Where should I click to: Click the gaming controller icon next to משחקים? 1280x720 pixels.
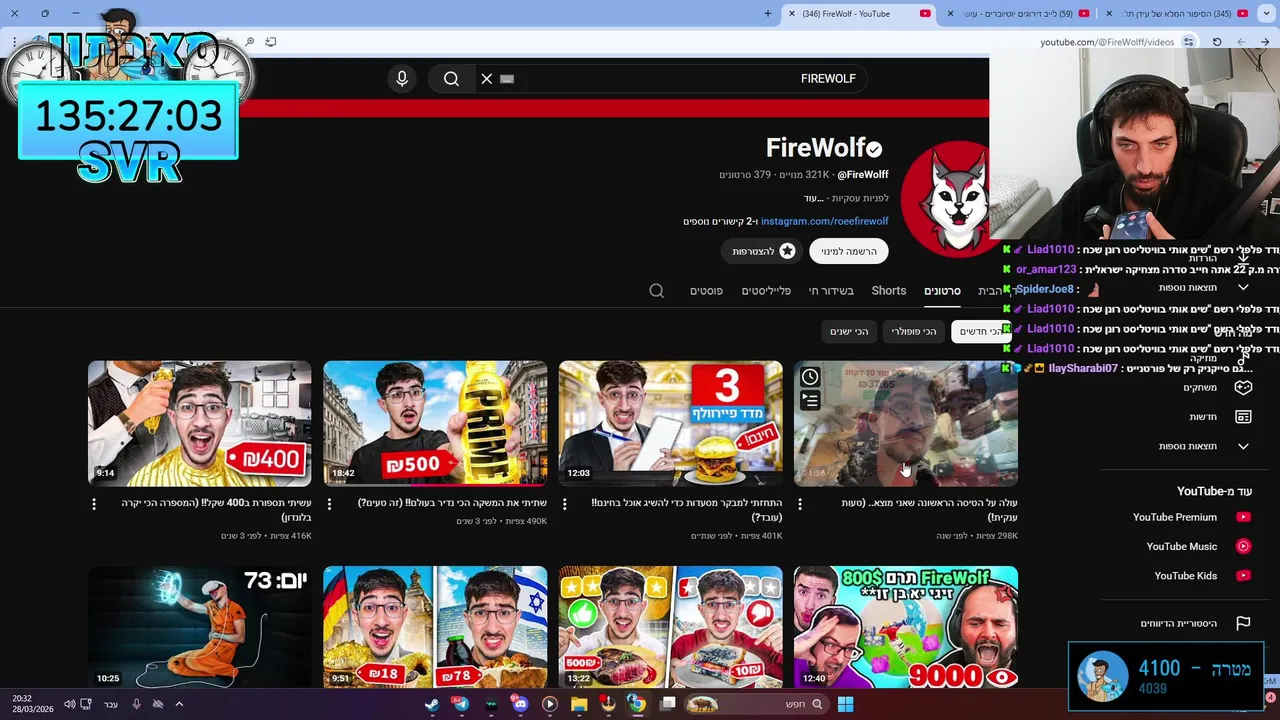[1243, 387]
